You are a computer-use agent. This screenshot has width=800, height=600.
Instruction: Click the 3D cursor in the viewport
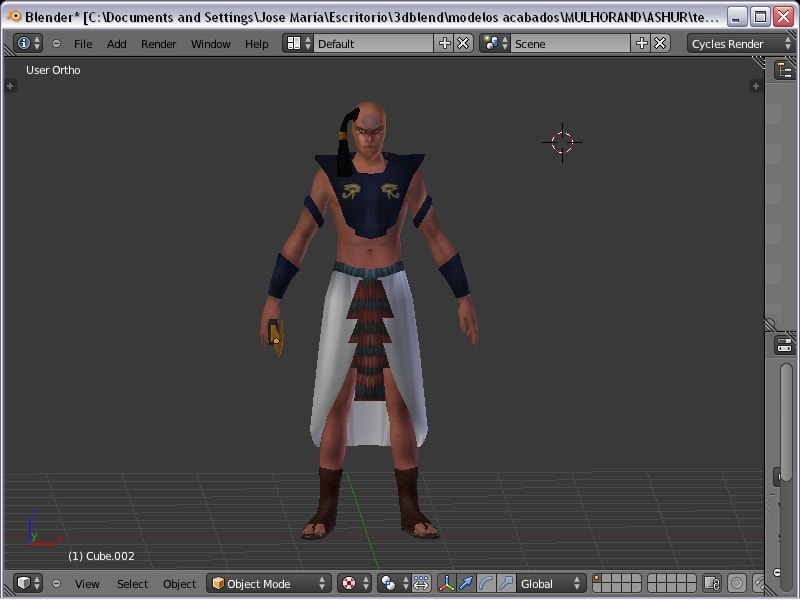(562, 142)
